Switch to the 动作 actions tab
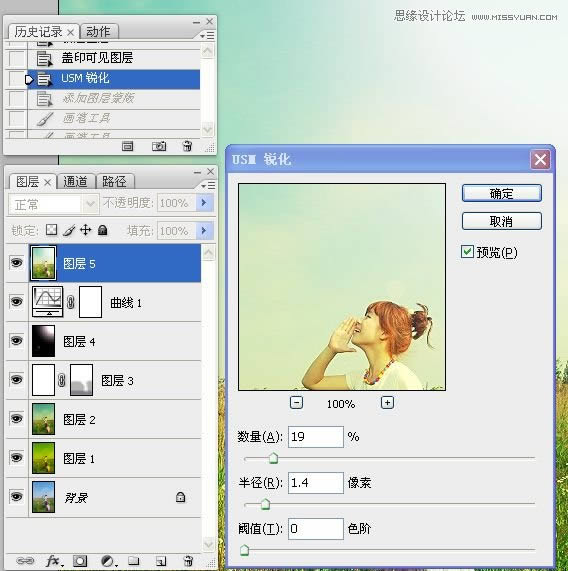The width and height of the screenshot is (568, 571). (98, 32)
